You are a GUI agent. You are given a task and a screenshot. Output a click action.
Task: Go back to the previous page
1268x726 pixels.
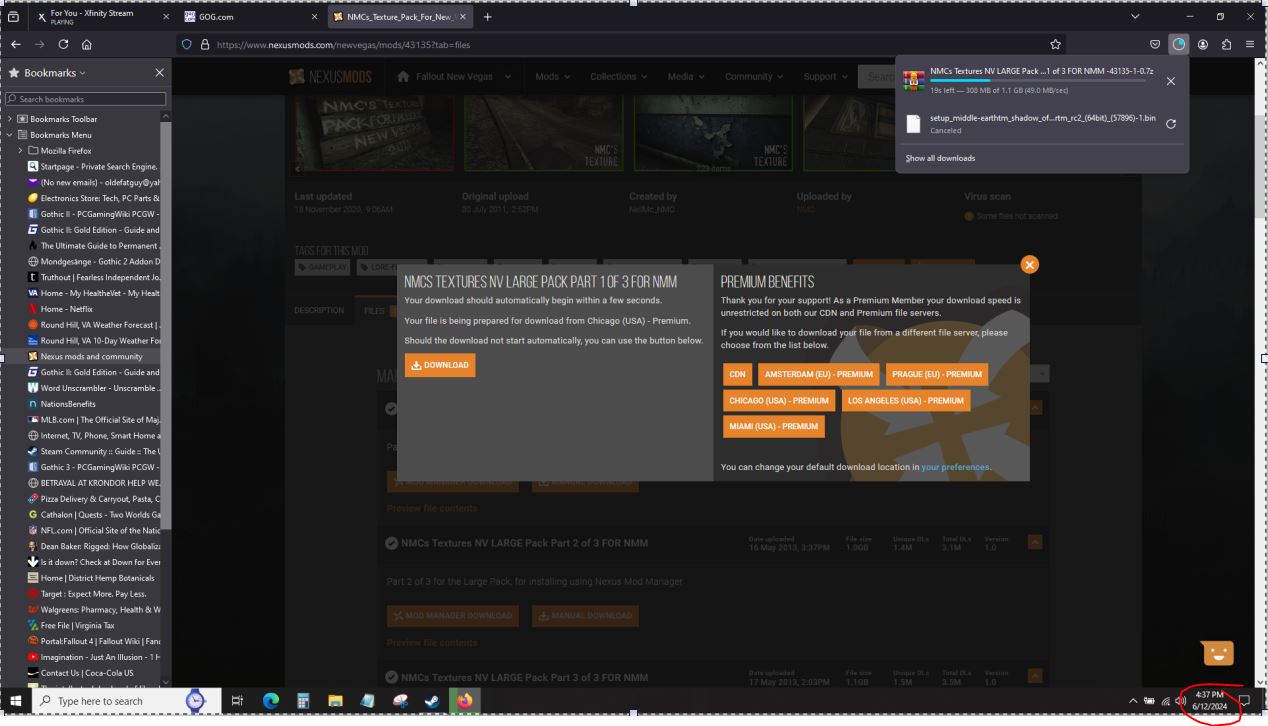pos(16,44)
